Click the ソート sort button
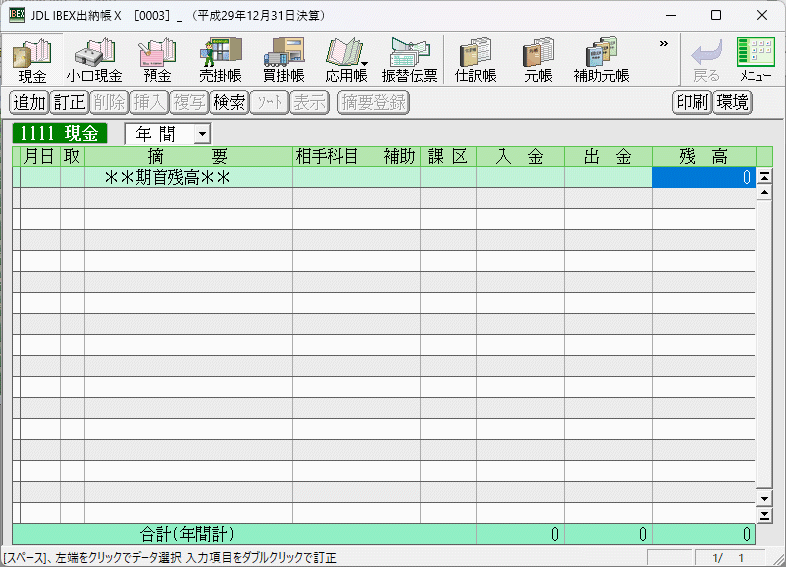786x567 pixels. point(269,102)
